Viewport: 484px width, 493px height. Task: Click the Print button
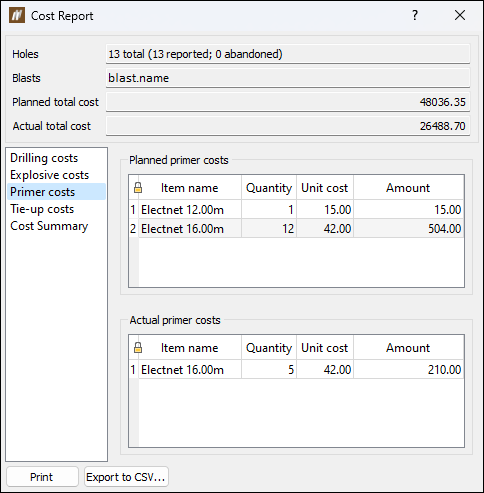(x=42, y=477)
